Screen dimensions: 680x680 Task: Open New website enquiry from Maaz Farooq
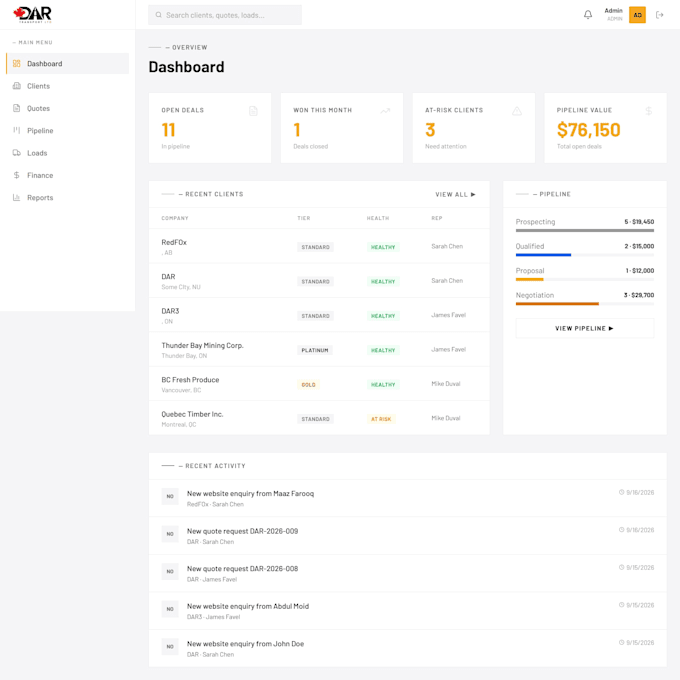tap(408, 498)
